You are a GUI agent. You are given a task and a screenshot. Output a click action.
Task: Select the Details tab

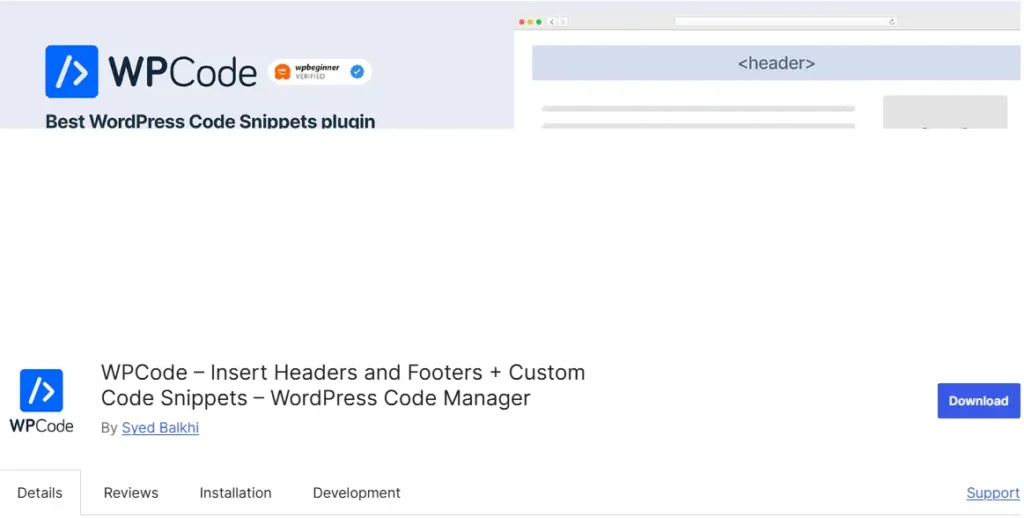(40, 493)
